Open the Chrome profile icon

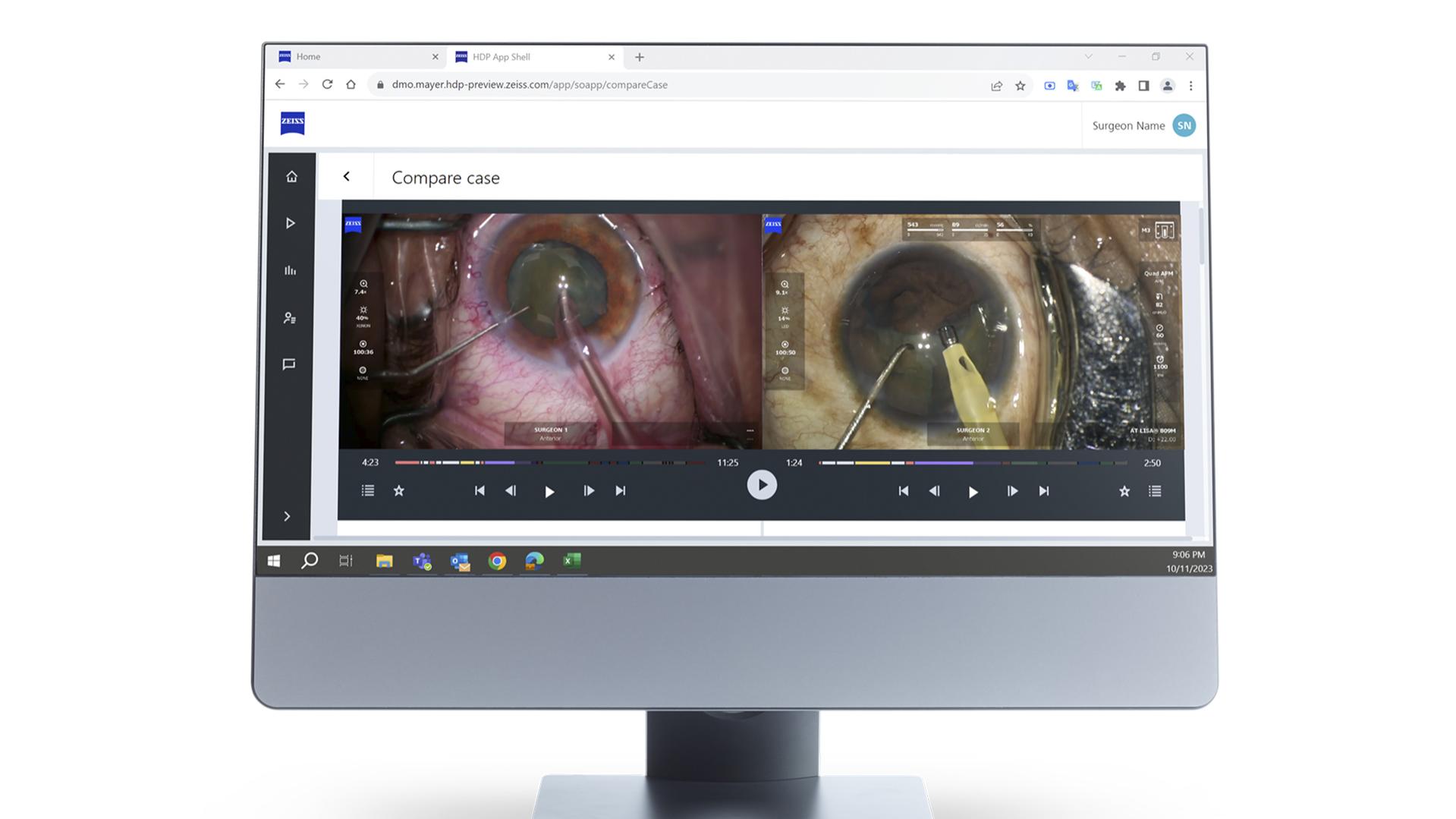click(x=1168, y=86)
